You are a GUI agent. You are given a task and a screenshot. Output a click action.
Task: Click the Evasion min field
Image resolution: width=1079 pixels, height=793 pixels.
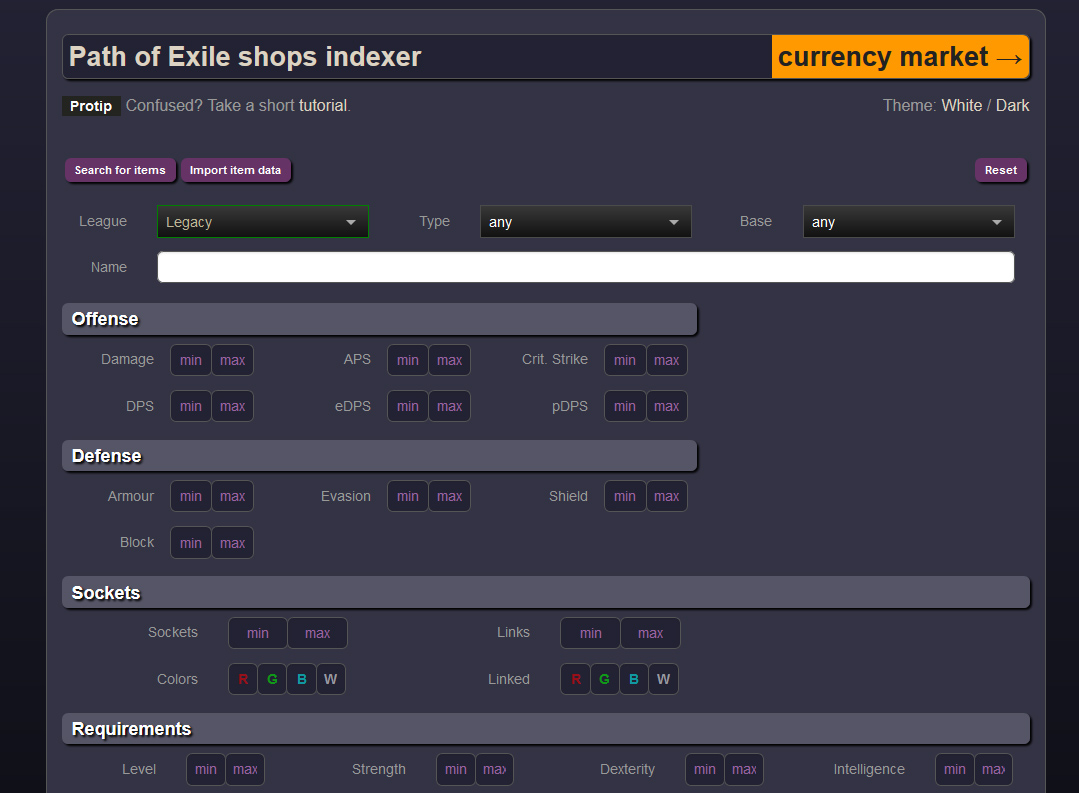408,496
